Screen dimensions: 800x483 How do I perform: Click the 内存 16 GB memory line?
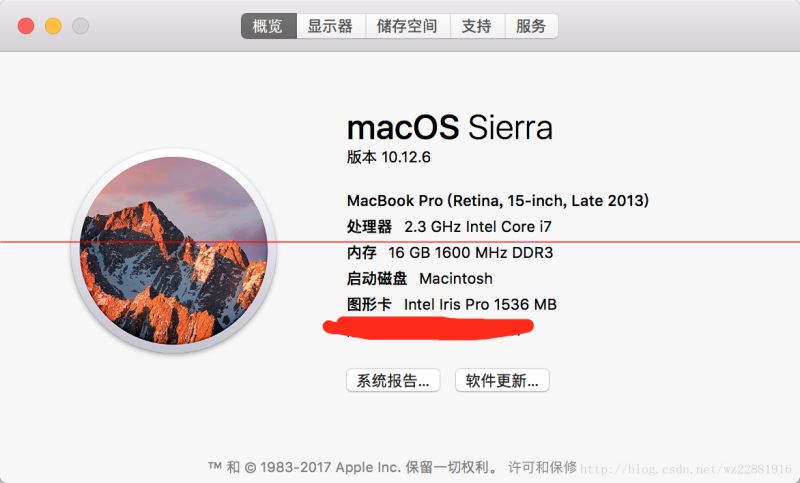tap(449, 253)
